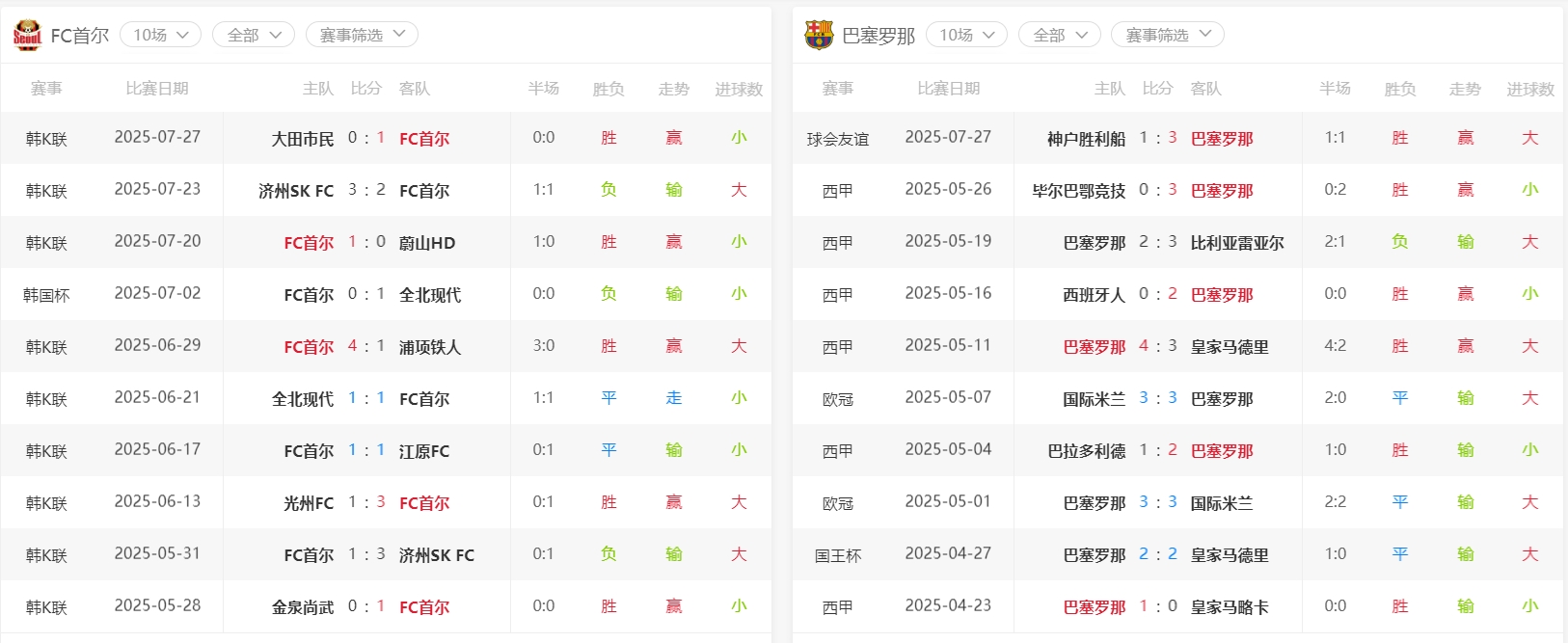Click 比利亚雷亚尔 away team link
Screen dimensions: 1568x643
(1237, 243)
